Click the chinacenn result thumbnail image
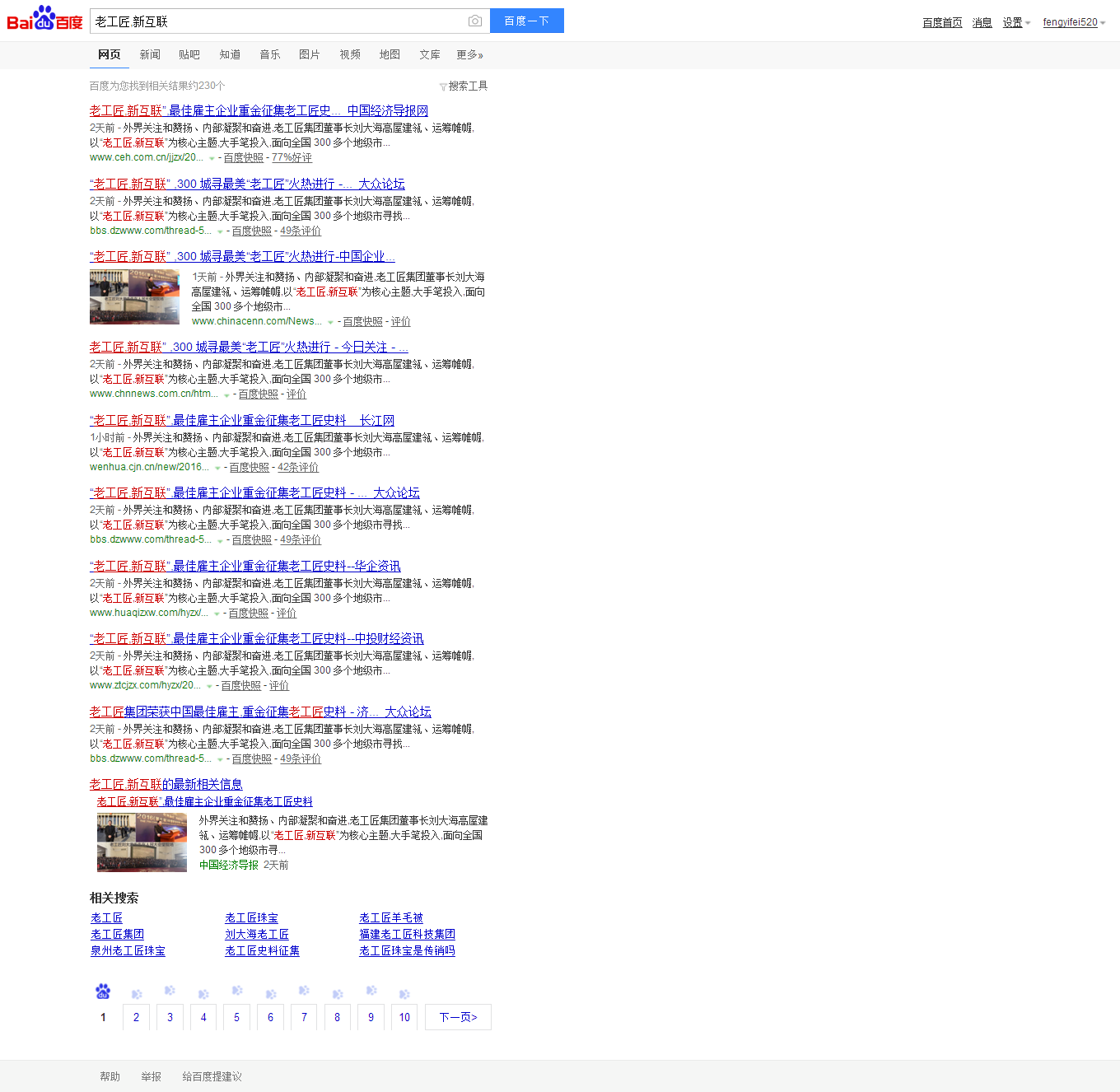 click(134, 296)
